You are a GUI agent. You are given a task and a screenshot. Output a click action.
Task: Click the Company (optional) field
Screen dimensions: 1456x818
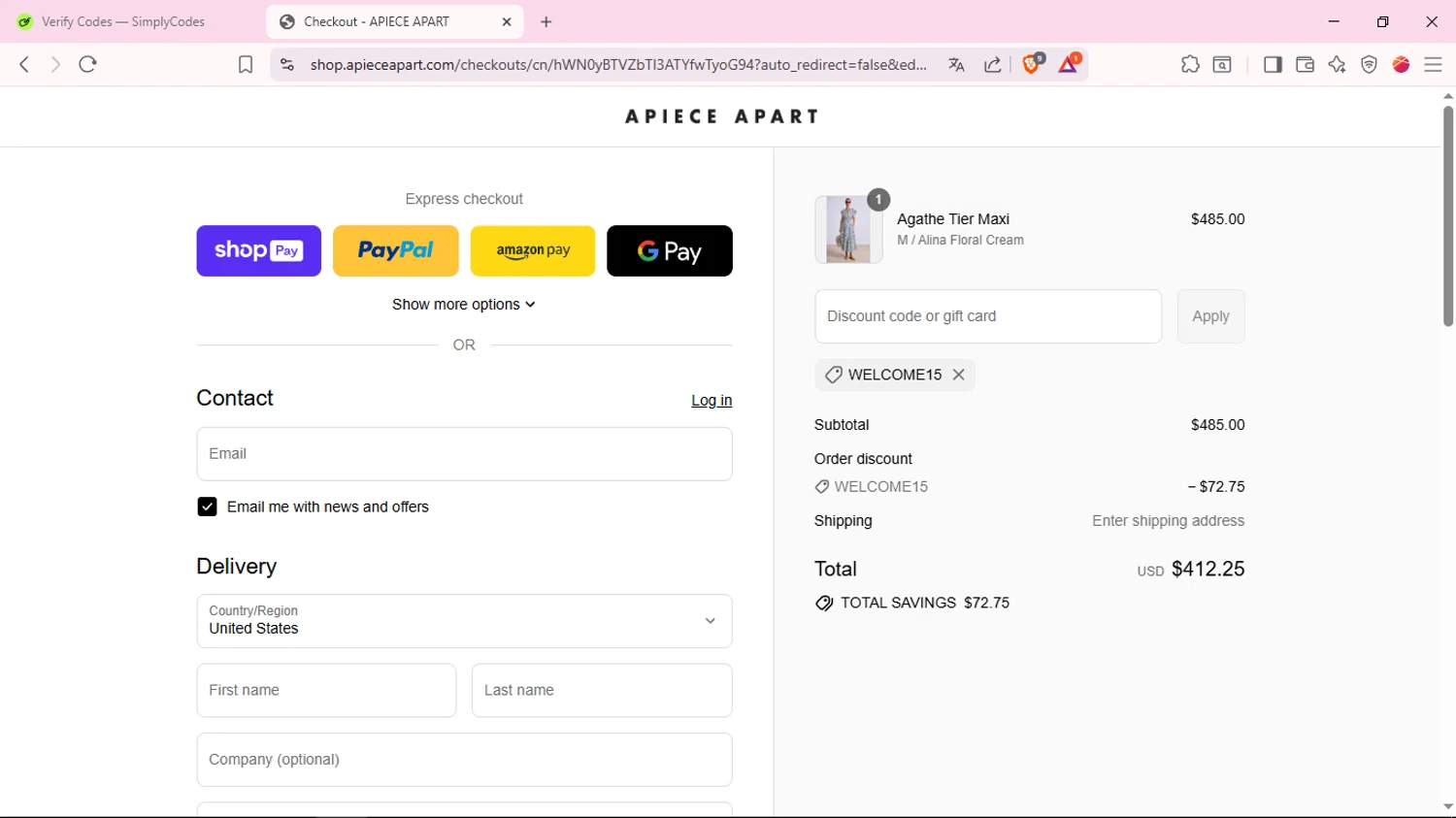[464, 760]
